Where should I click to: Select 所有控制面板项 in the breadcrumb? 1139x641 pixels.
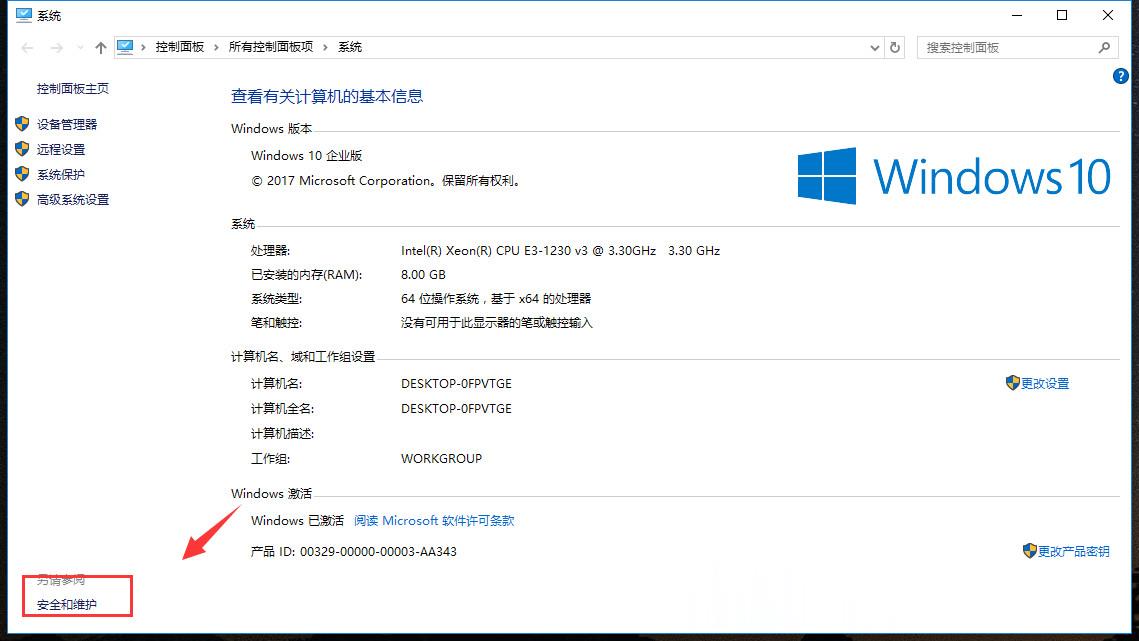(x=270, y=47)
